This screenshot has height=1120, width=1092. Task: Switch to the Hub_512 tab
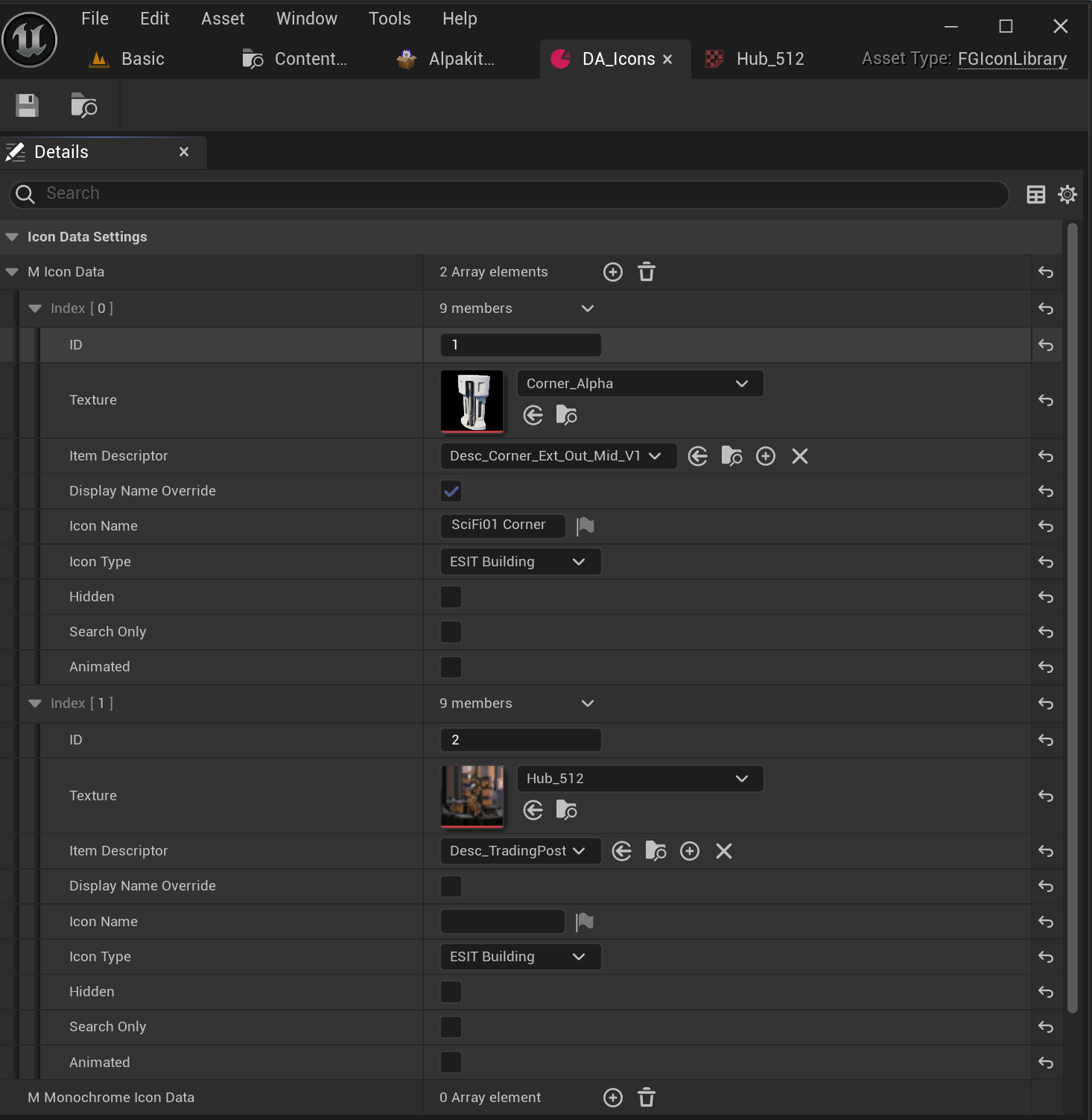point(769,59)
